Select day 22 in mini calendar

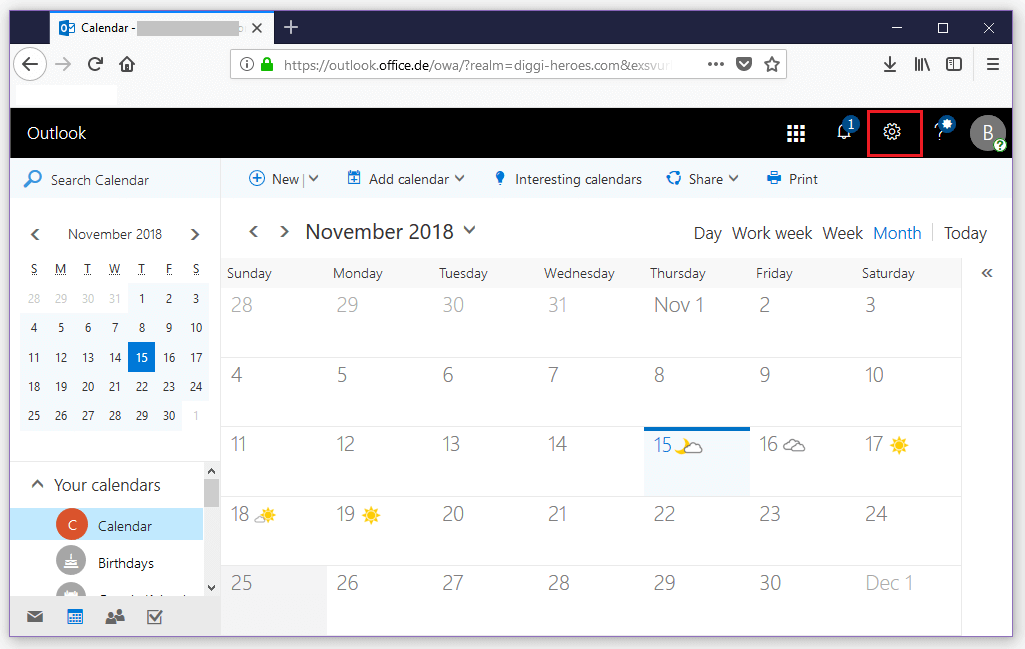pyautogui.click(x=142, y=386)
